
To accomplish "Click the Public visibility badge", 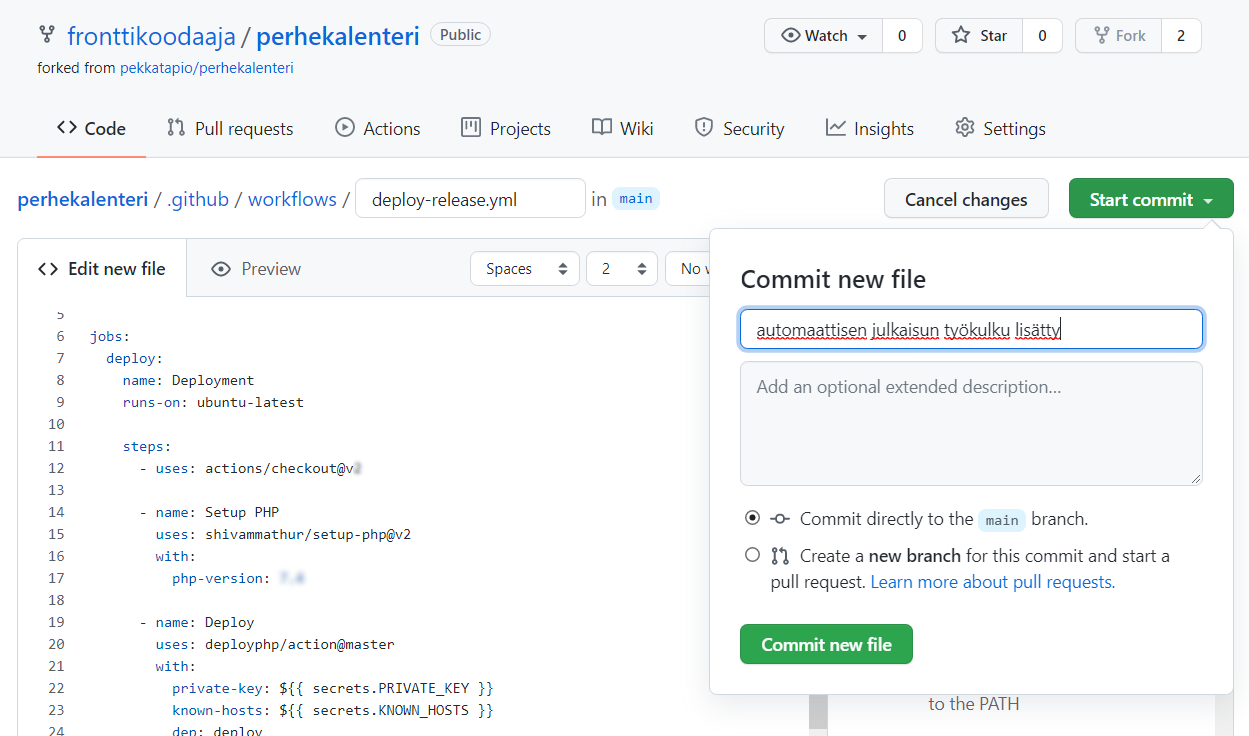I will point(460,35).
